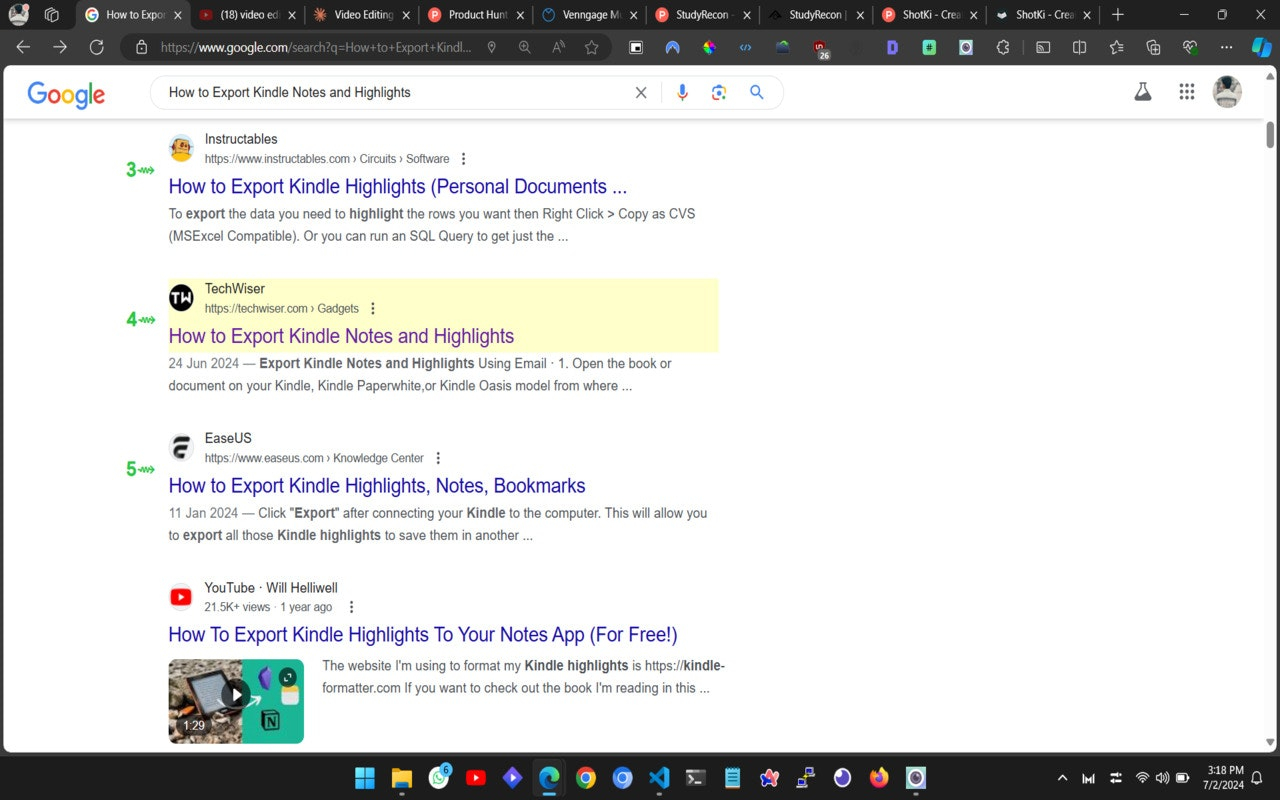Click the browser address bar URL
Screen dimensions: 1280x800
(315, 47)
